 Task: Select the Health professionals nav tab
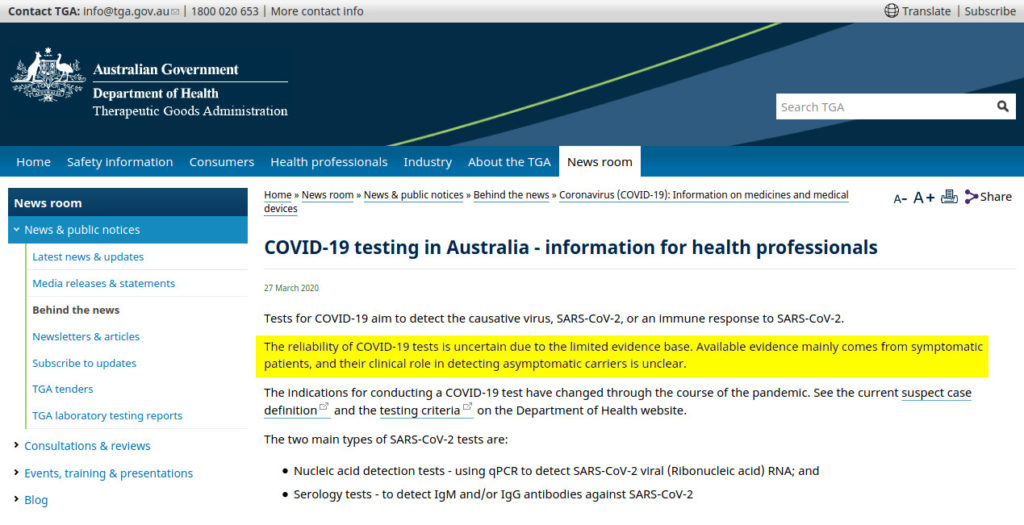point(328,162)
